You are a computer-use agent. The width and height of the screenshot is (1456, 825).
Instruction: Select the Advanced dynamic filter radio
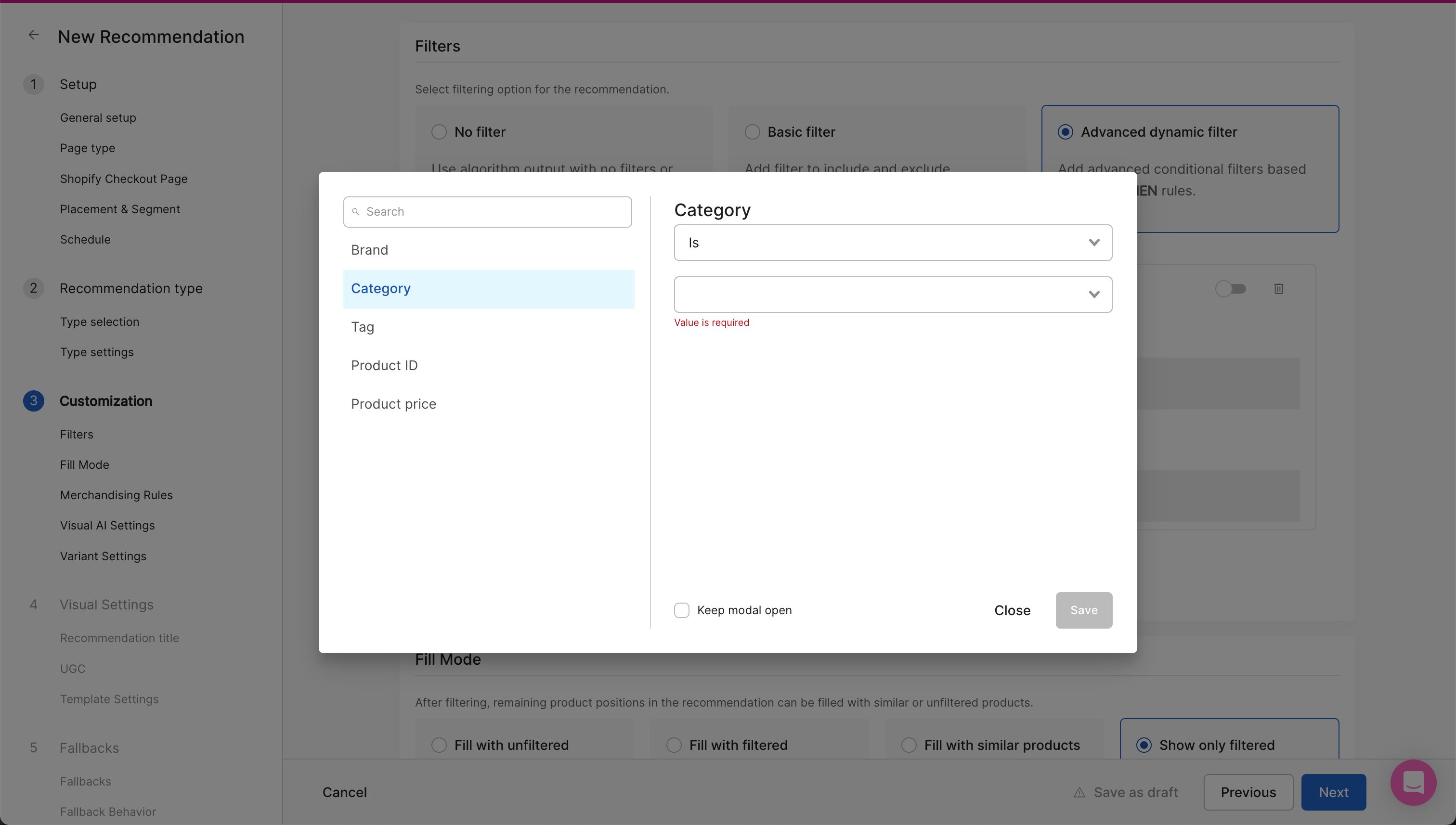[1065, 132]
